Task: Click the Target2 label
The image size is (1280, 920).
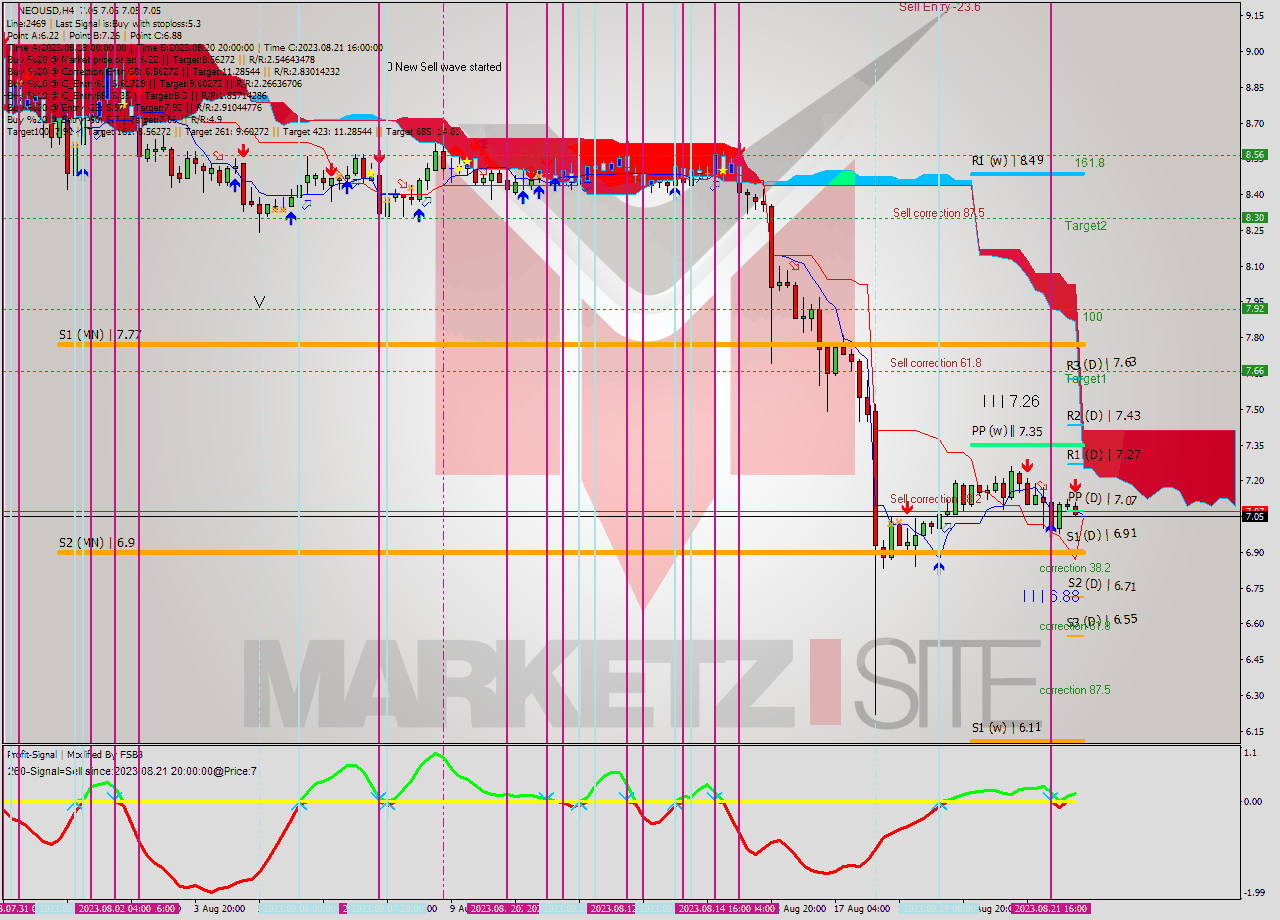Action: 1085,226
